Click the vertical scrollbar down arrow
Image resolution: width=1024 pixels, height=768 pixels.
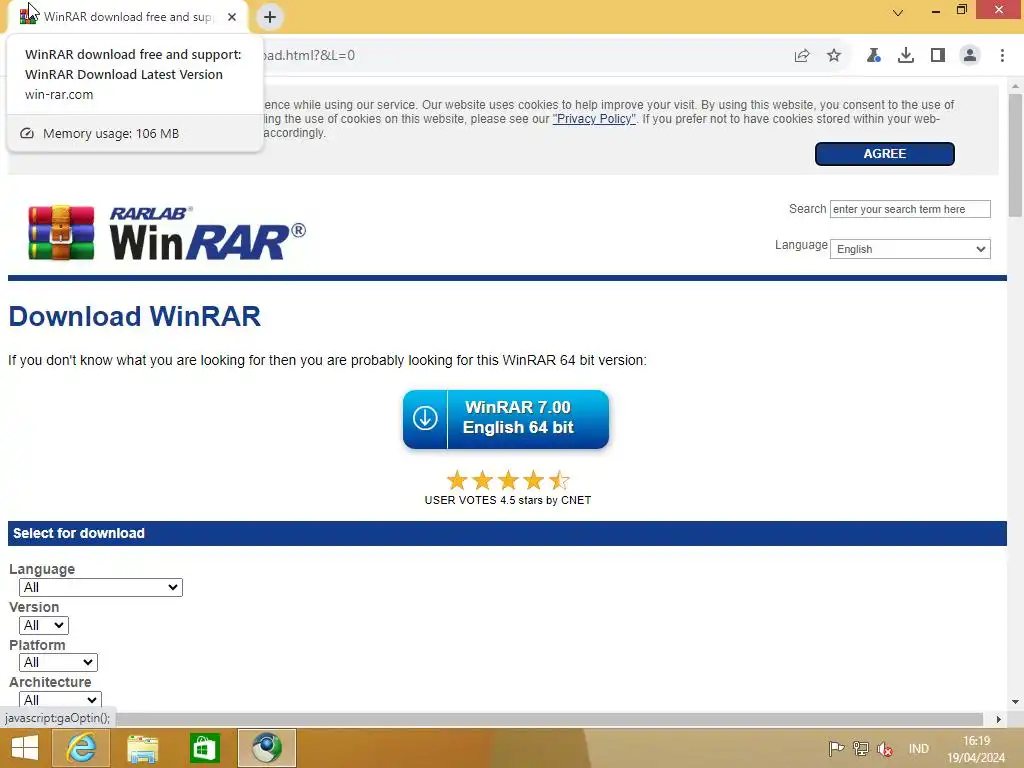(1015, 702)
